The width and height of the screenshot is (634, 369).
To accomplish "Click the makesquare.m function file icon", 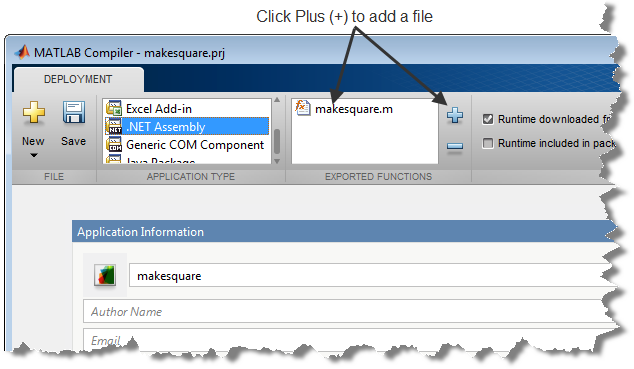I will [x=302, y=108].
